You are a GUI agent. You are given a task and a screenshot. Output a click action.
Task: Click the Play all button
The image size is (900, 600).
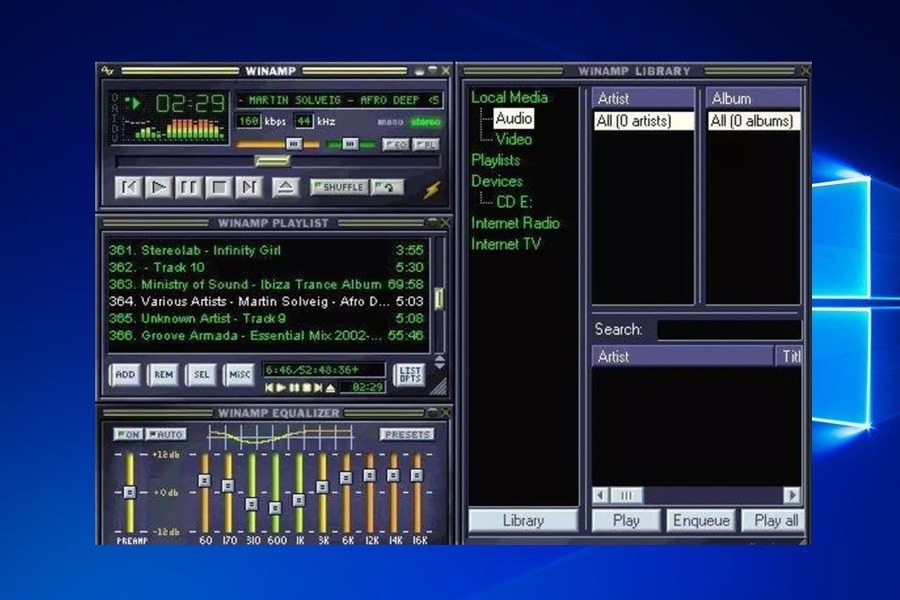pos(775,521)
